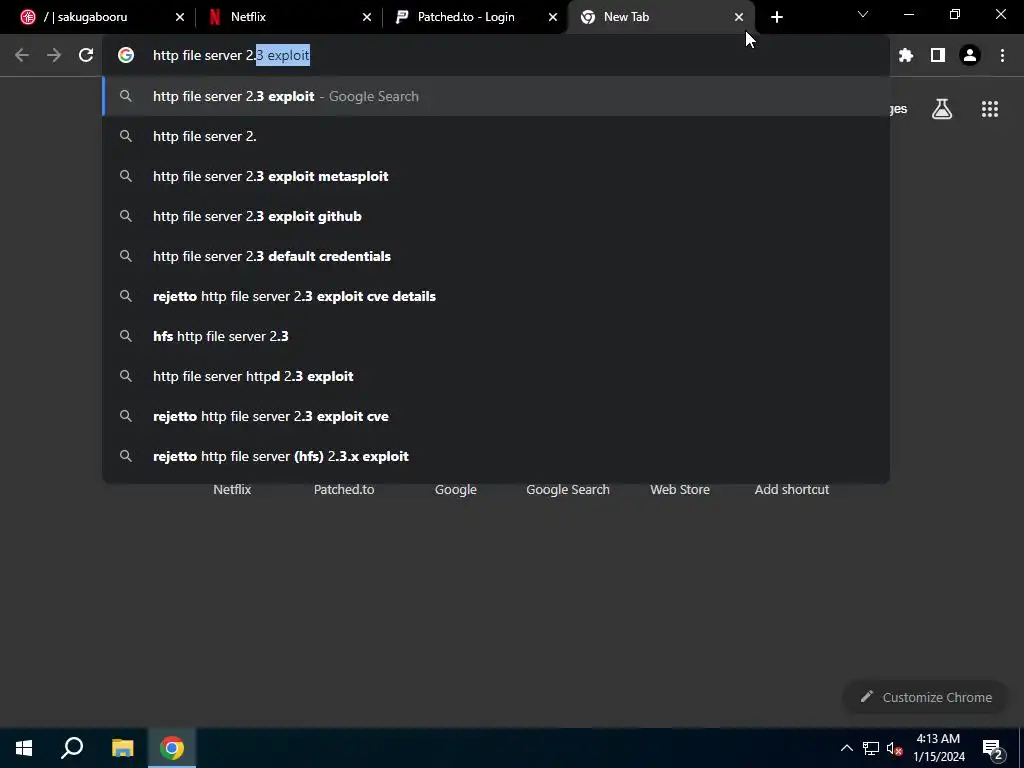The width and height of the screenshot is (1024, 768).
Task: Click search icon beside 'exploit github' suggestion
Action: [125, 216]
